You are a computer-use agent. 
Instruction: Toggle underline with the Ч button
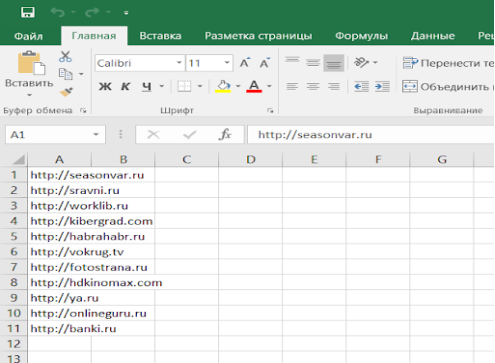click(x=147, y=87)
